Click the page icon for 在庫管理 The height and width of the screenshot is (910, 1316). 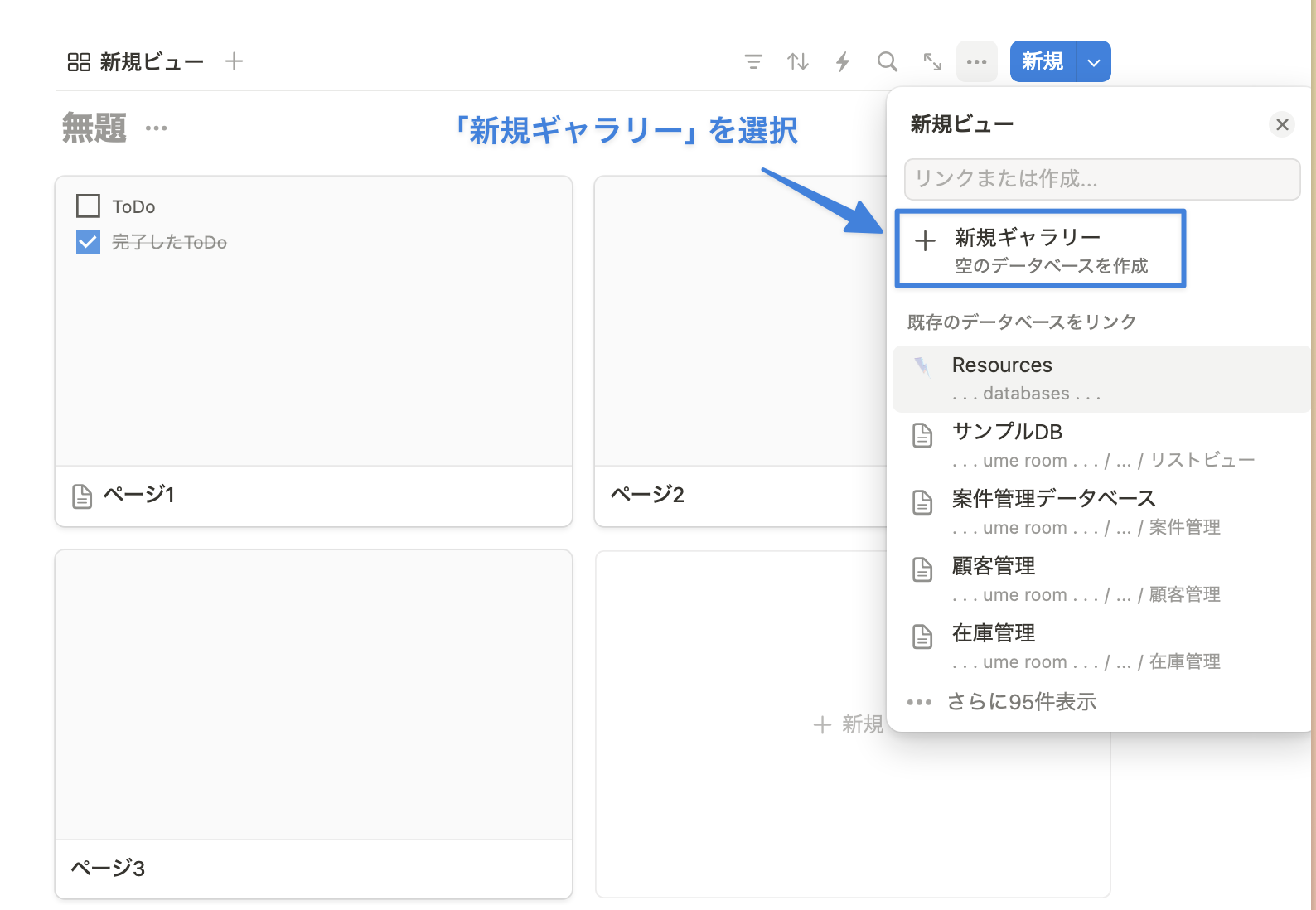point(922,636)
